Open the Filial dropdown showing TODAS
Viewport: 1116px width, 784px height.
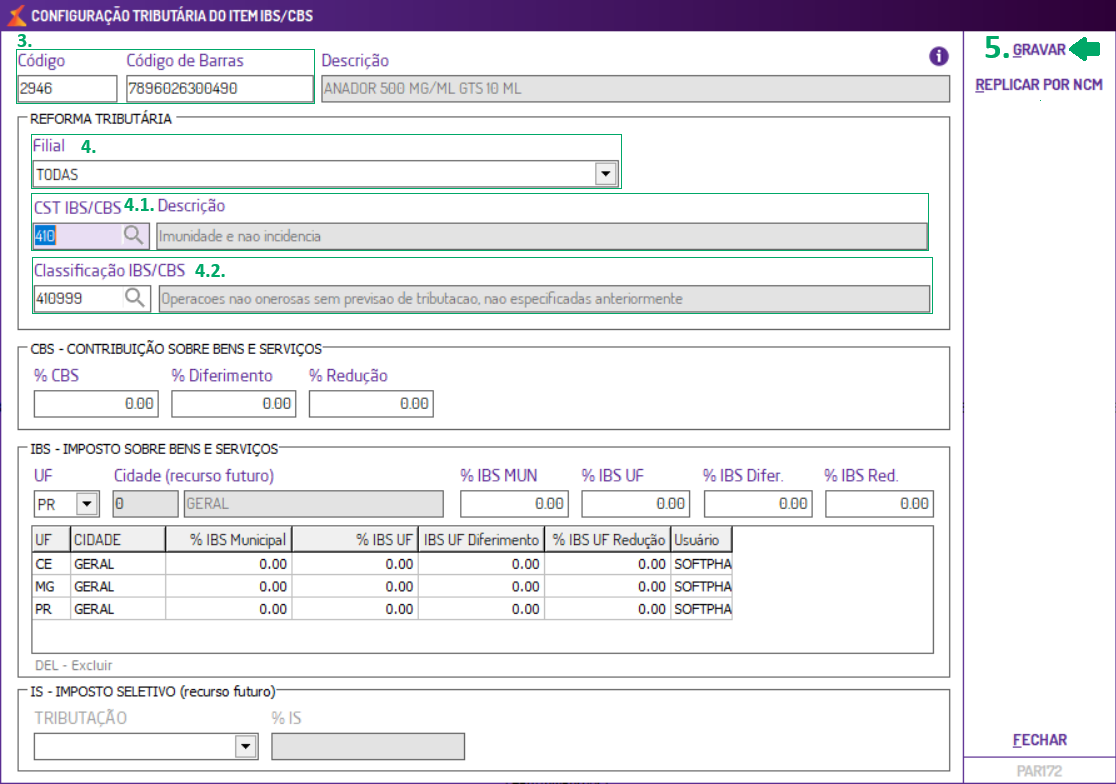[x=604, y=174]
